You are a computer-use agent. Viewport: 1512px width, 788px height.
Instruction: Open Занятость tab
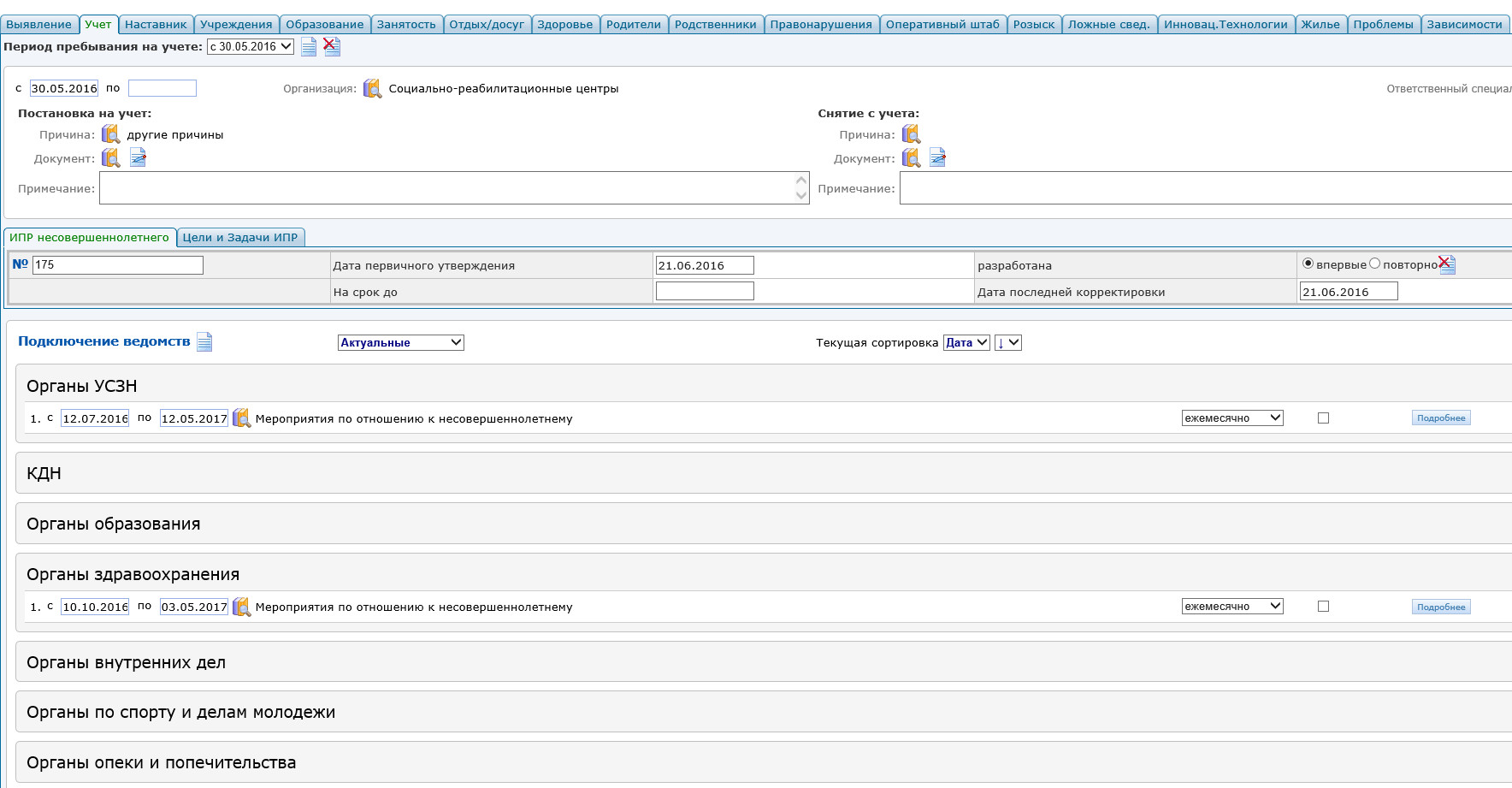[406, 24]
